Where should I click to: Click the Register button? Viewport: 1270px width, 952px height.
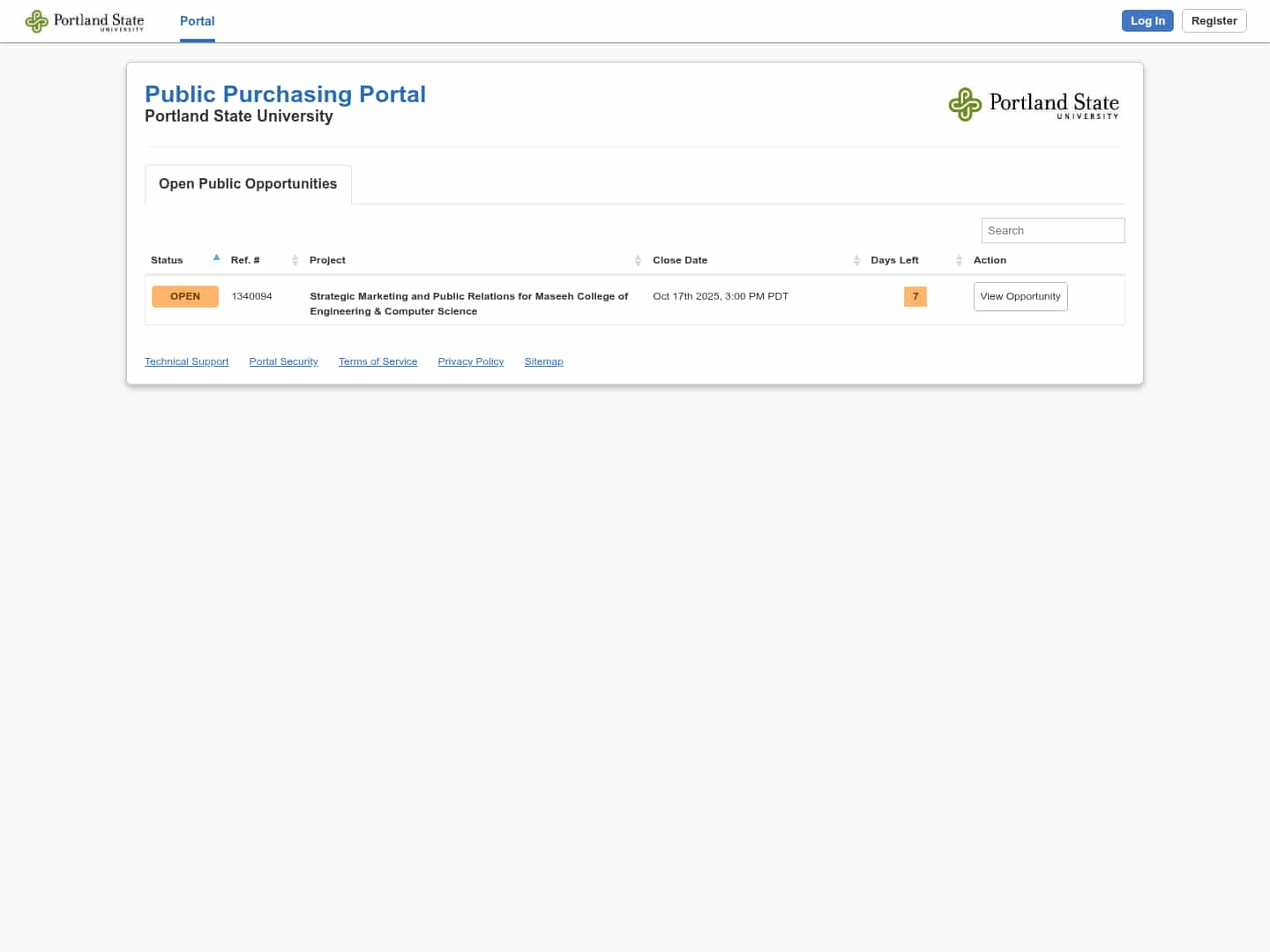(1214, 21)
